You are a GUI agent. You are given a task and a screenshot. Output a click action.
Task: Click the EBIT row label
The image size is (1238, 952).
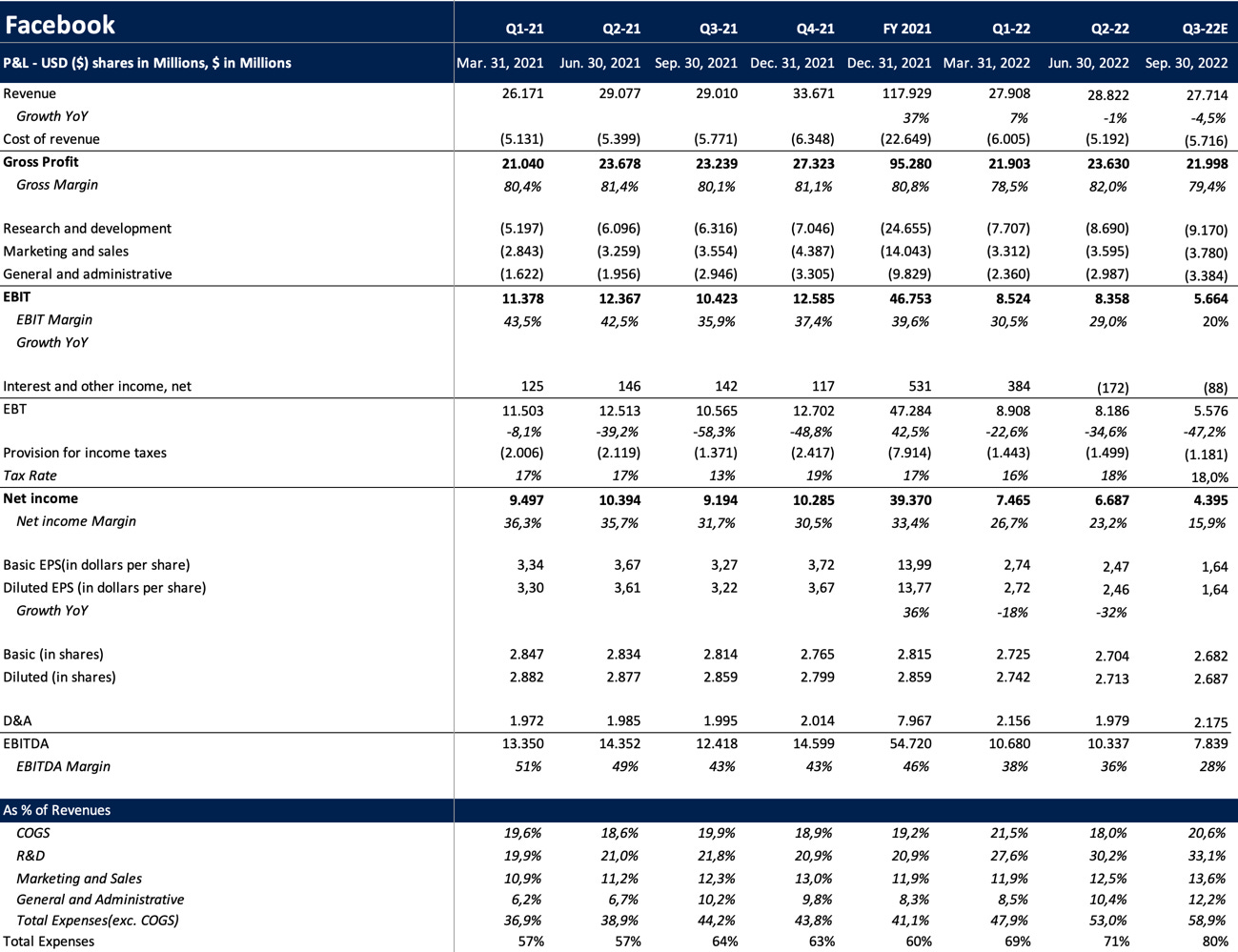(x=17, y=297)
